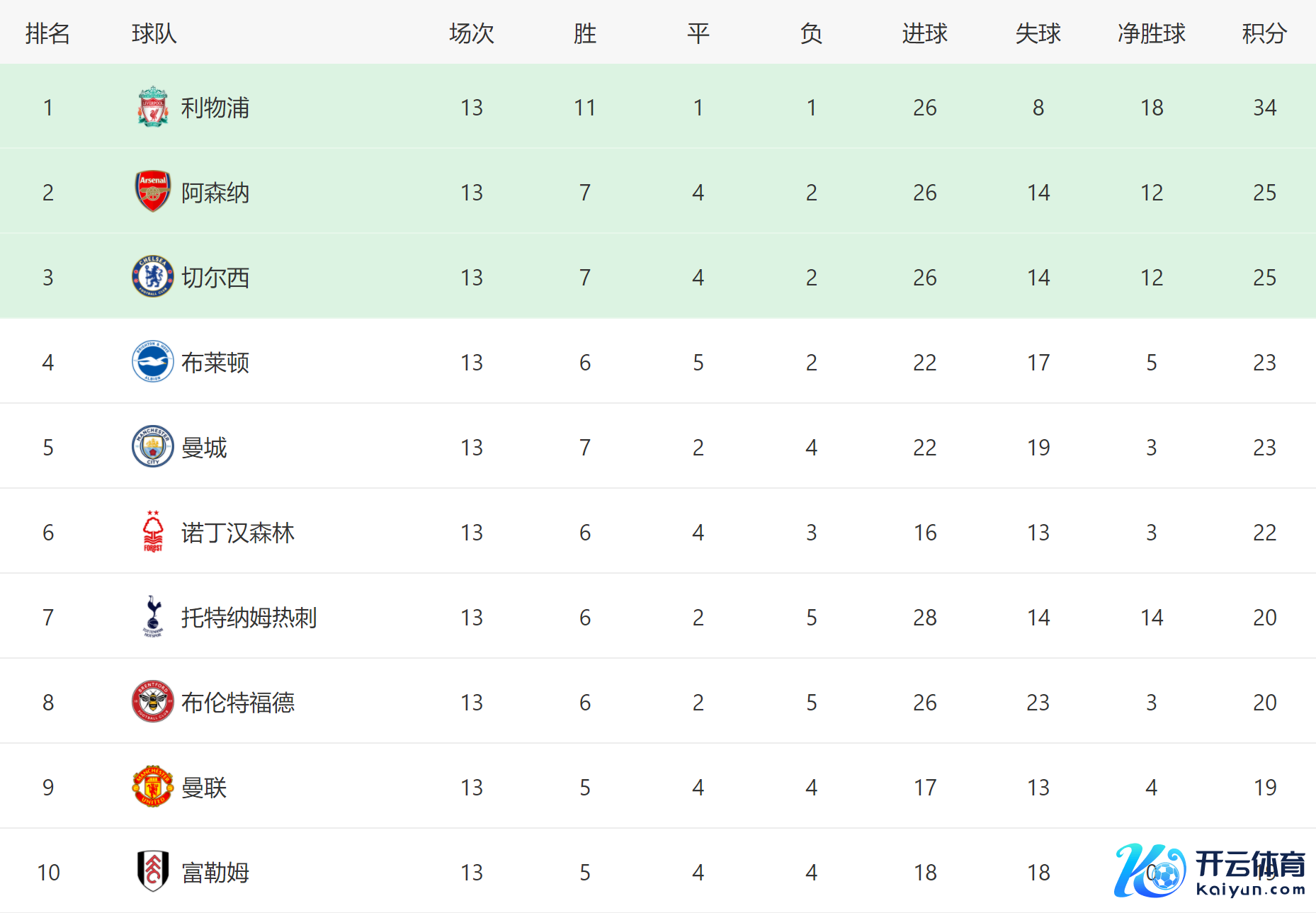Select the 诺丁汉森林 team name
The width and height of the screenshot is (1316, 913).
tap(237, 533)
